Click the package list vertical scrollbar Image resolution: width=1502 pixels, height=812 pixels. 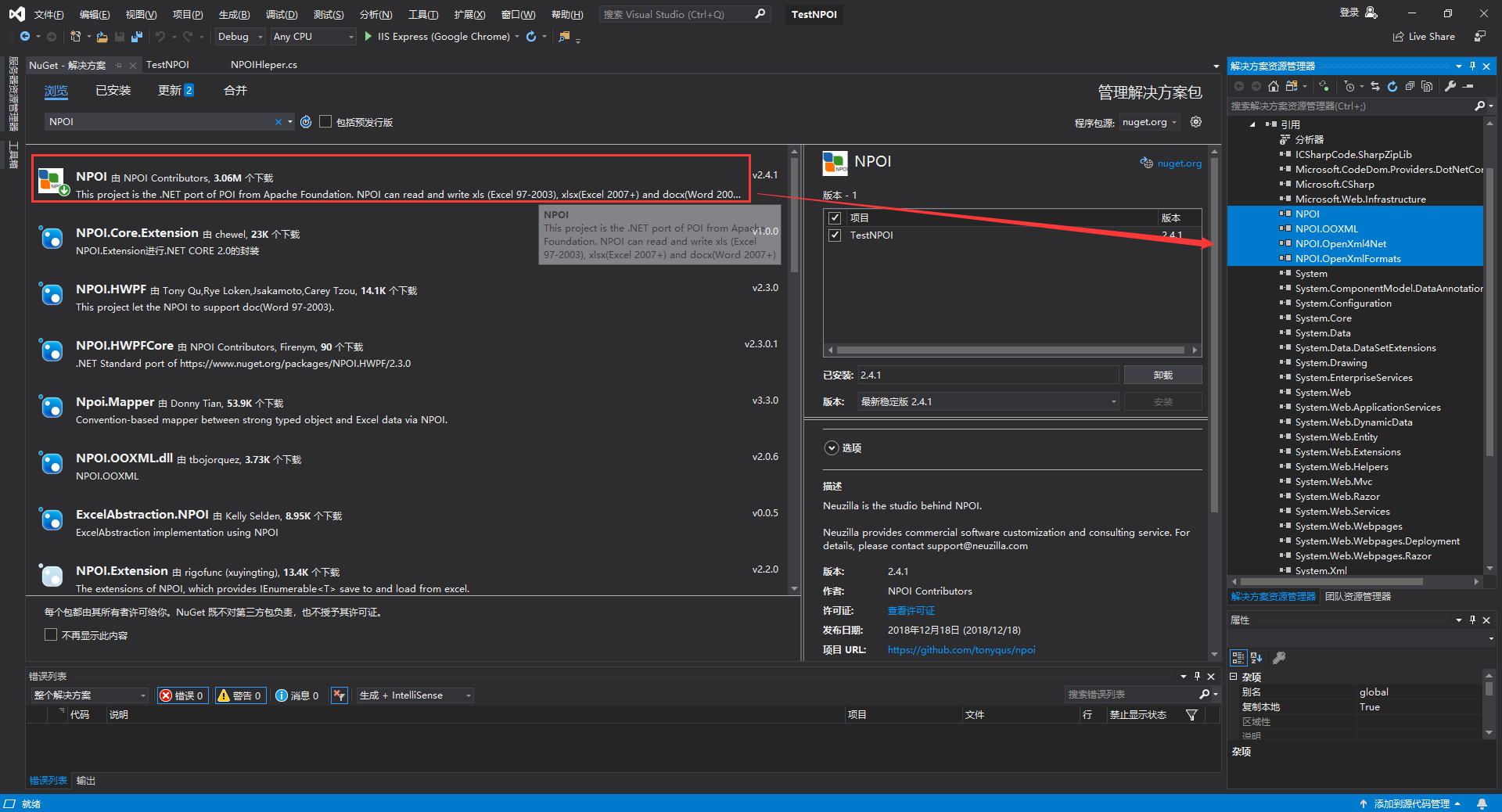(x=794, y=215)
